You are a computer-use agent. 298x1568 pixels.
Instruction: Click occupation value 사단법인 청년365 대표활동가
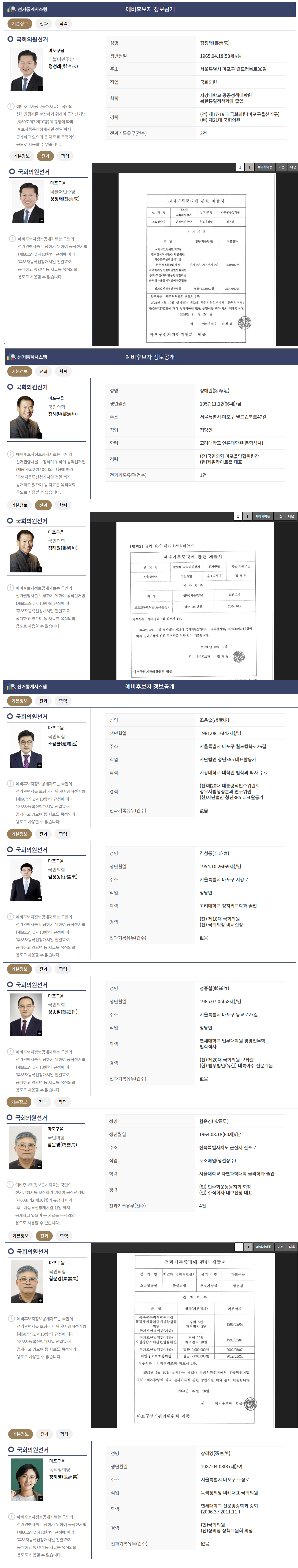point(228,760)
